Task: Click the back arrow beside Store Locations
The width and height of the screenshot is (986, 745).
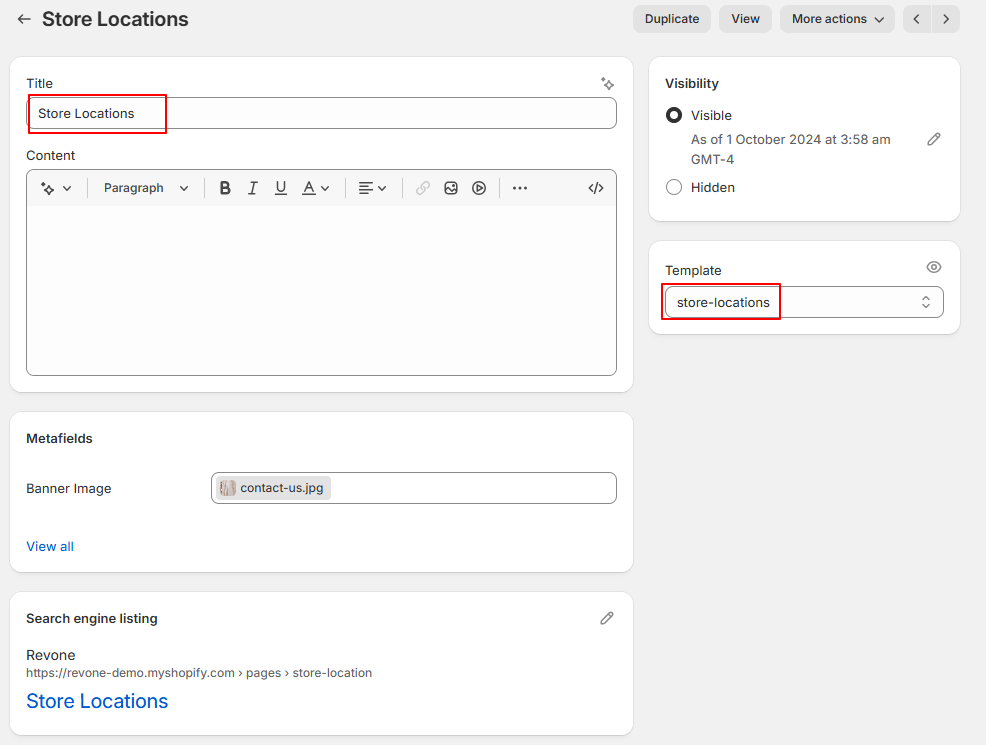Action: pos(25,19)
